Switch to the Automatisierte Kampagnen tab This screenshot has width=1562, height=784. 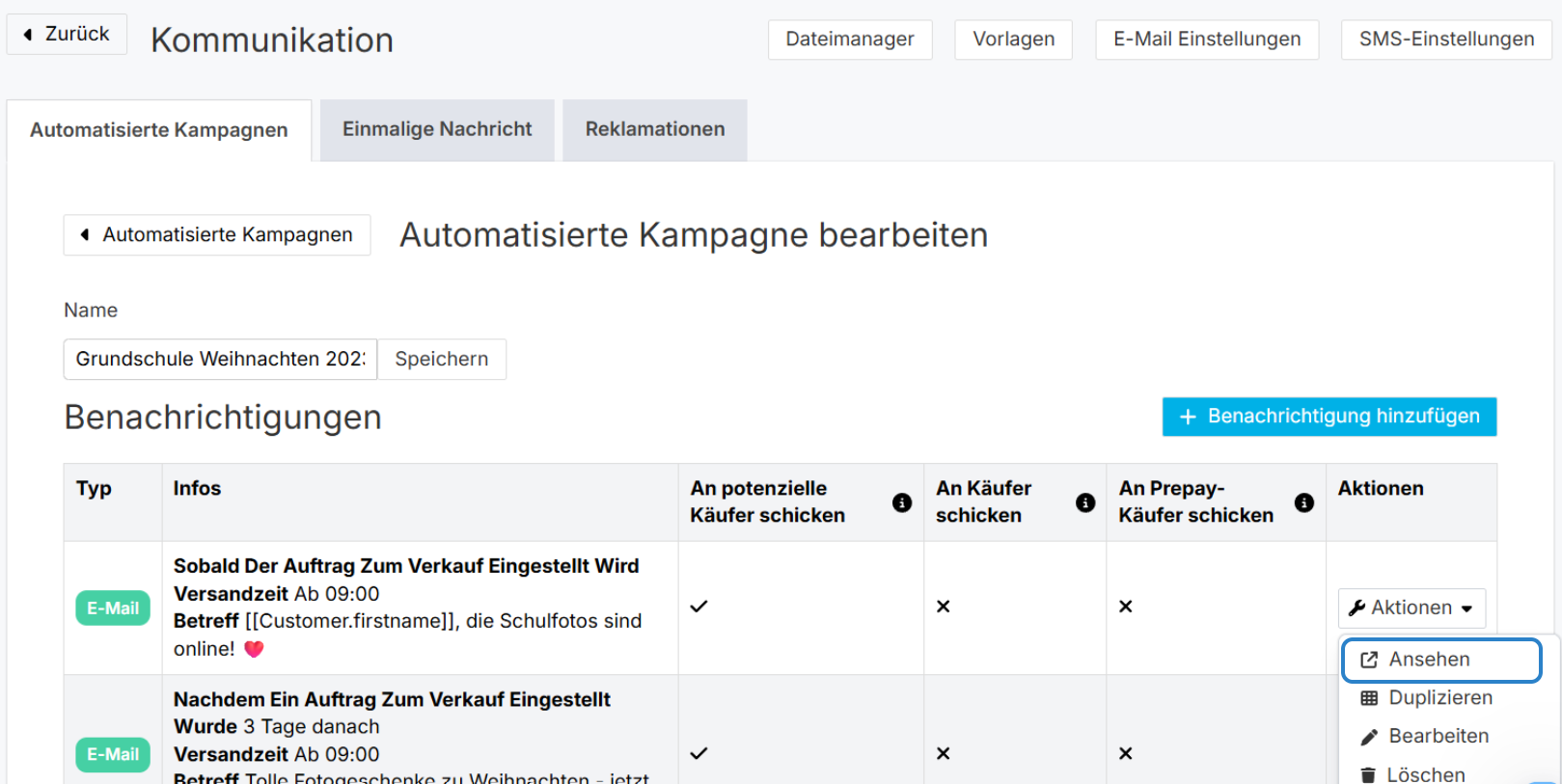pyautogui.click(x=159, y=130)
